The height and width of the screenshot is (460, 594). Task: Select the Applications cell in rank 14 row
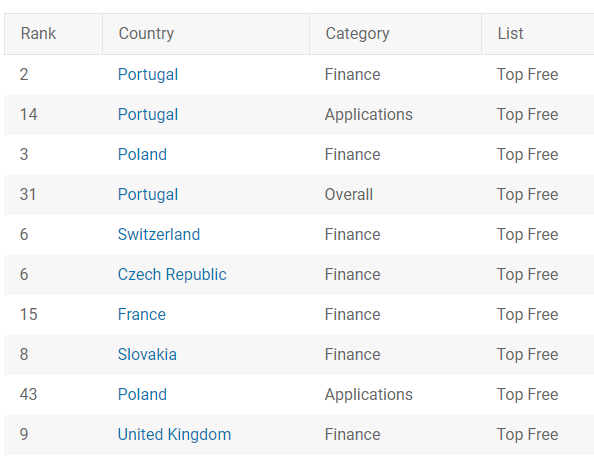[369, 115]
